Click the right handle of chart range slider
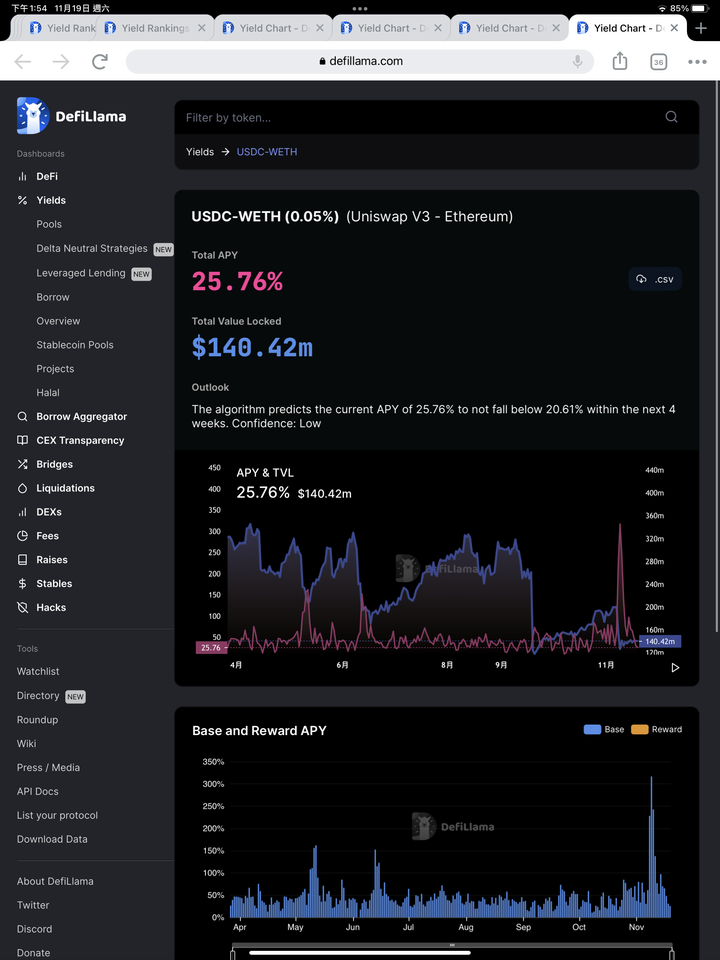This screenshot has height=960, width=720. tap(672, 954)
